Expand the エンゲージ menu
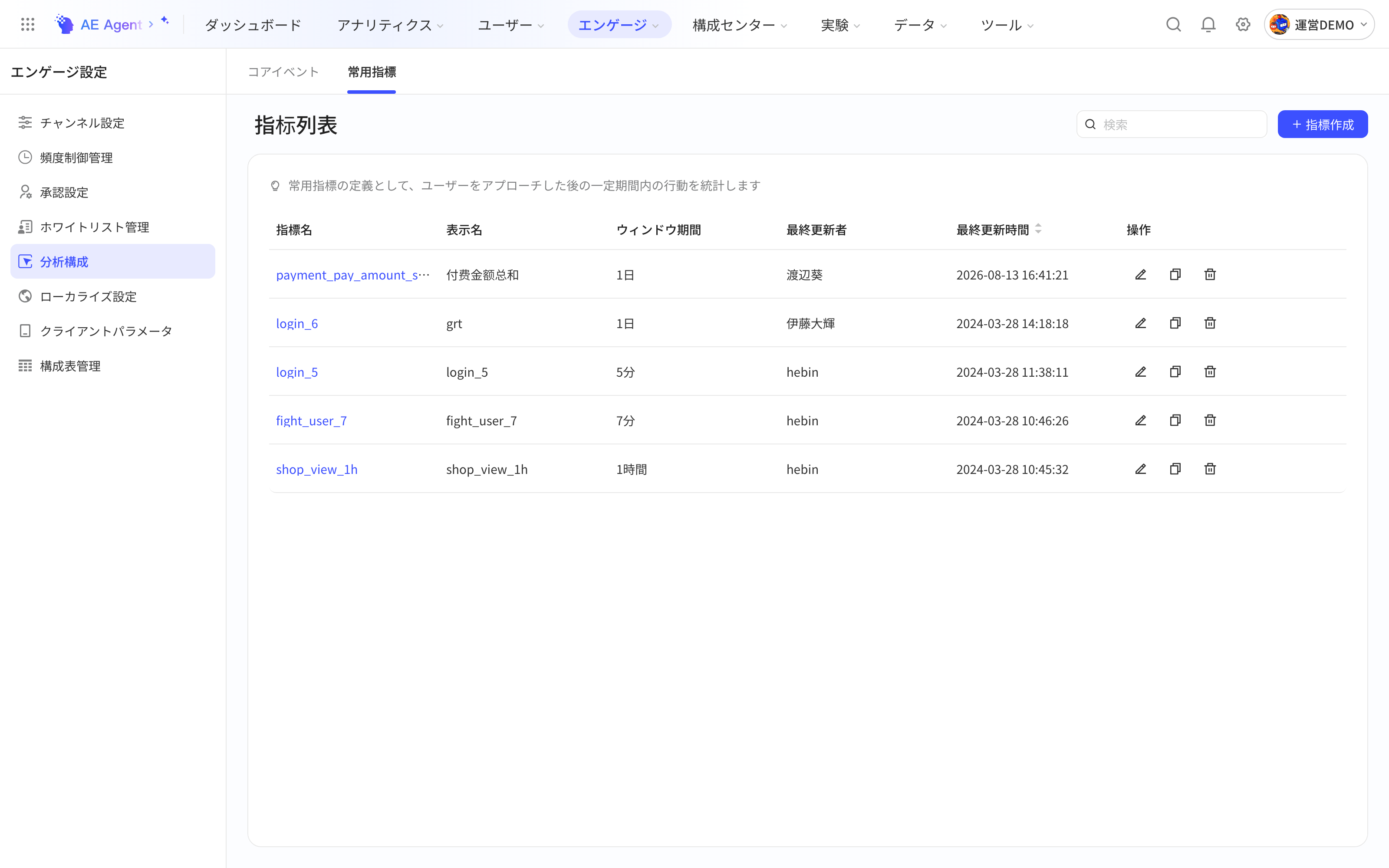Viewport: 1389px width, 868px height. click(x=619, y=25)
